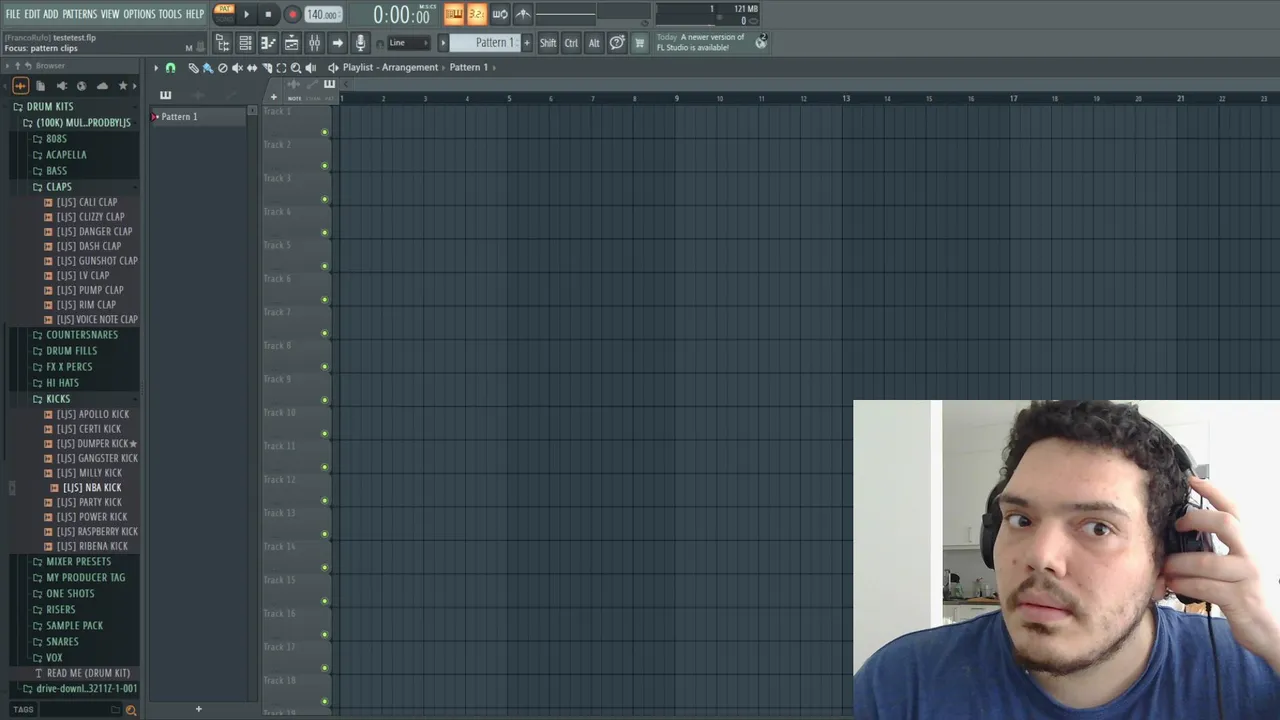Select the Playback speaker tool in playlist toolbar
Image resolution: width=1280 pixels, height=720 pixels.
(310, 68)
